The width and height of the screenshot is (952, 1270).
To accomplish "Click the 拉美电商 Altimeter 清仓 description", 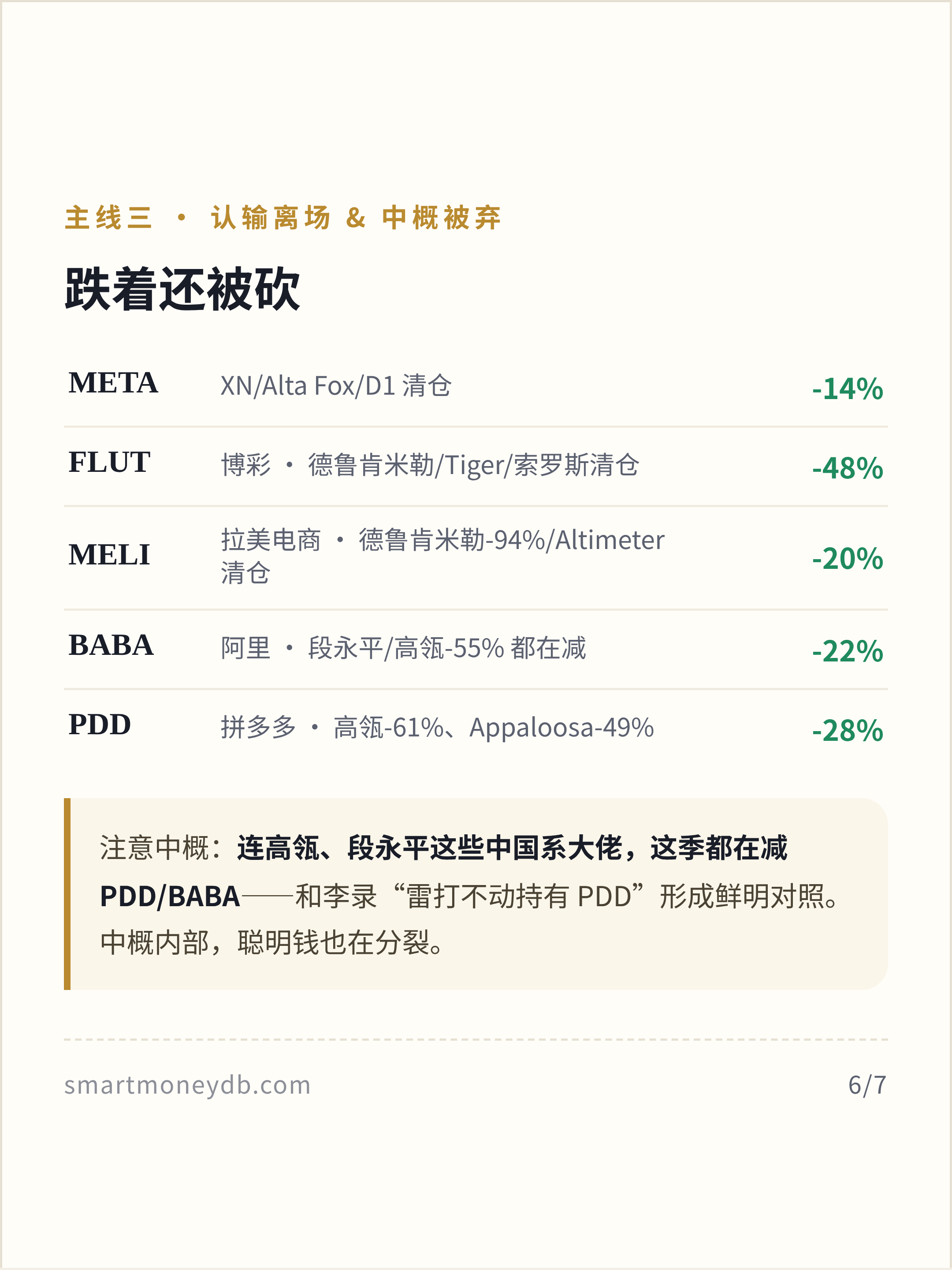I will pyautogui.click(x=443, y=556).
